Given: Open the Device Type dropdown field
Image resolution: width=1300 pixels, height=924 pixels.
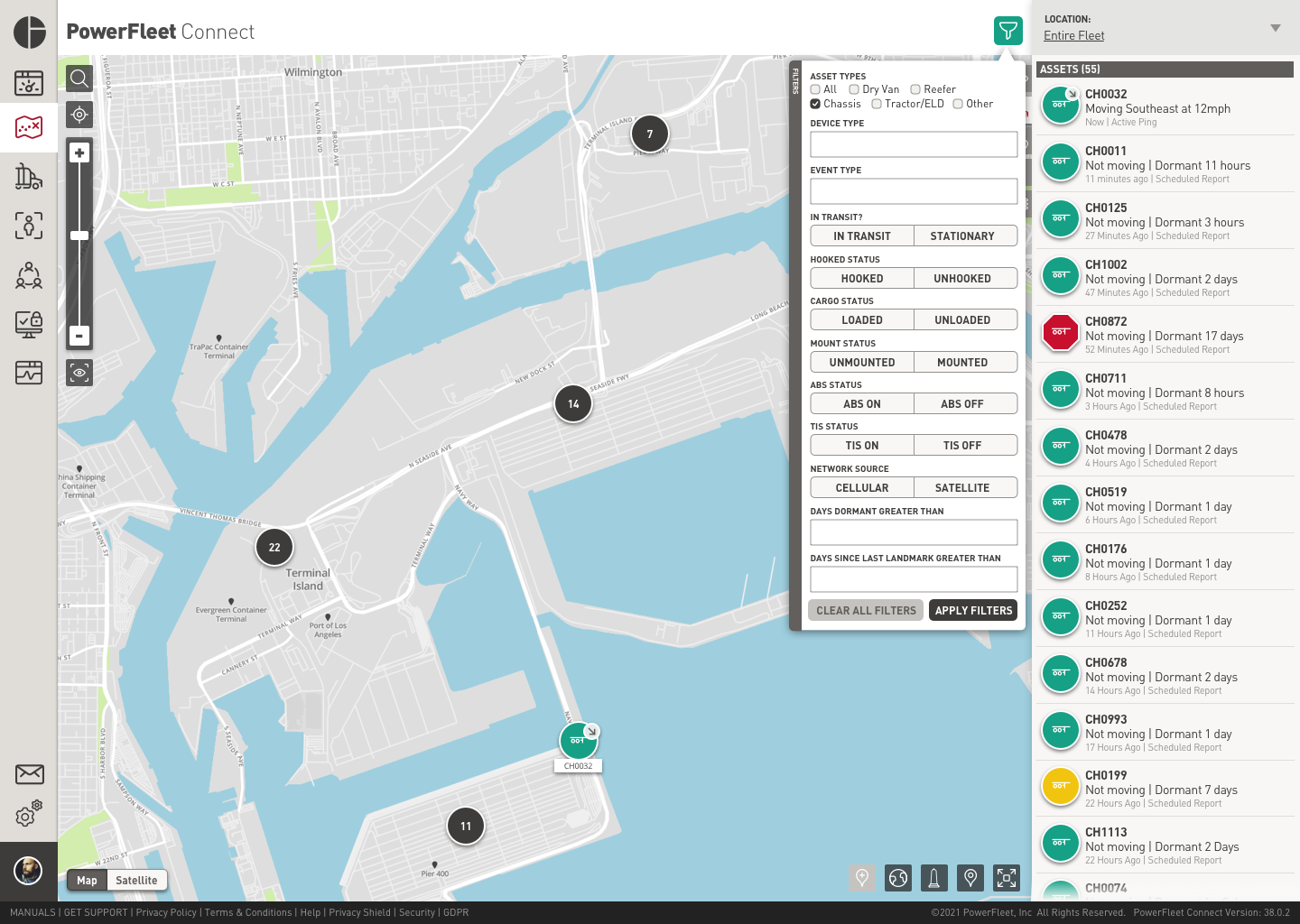Looking at the screenshot, I should tap(914, 144).
